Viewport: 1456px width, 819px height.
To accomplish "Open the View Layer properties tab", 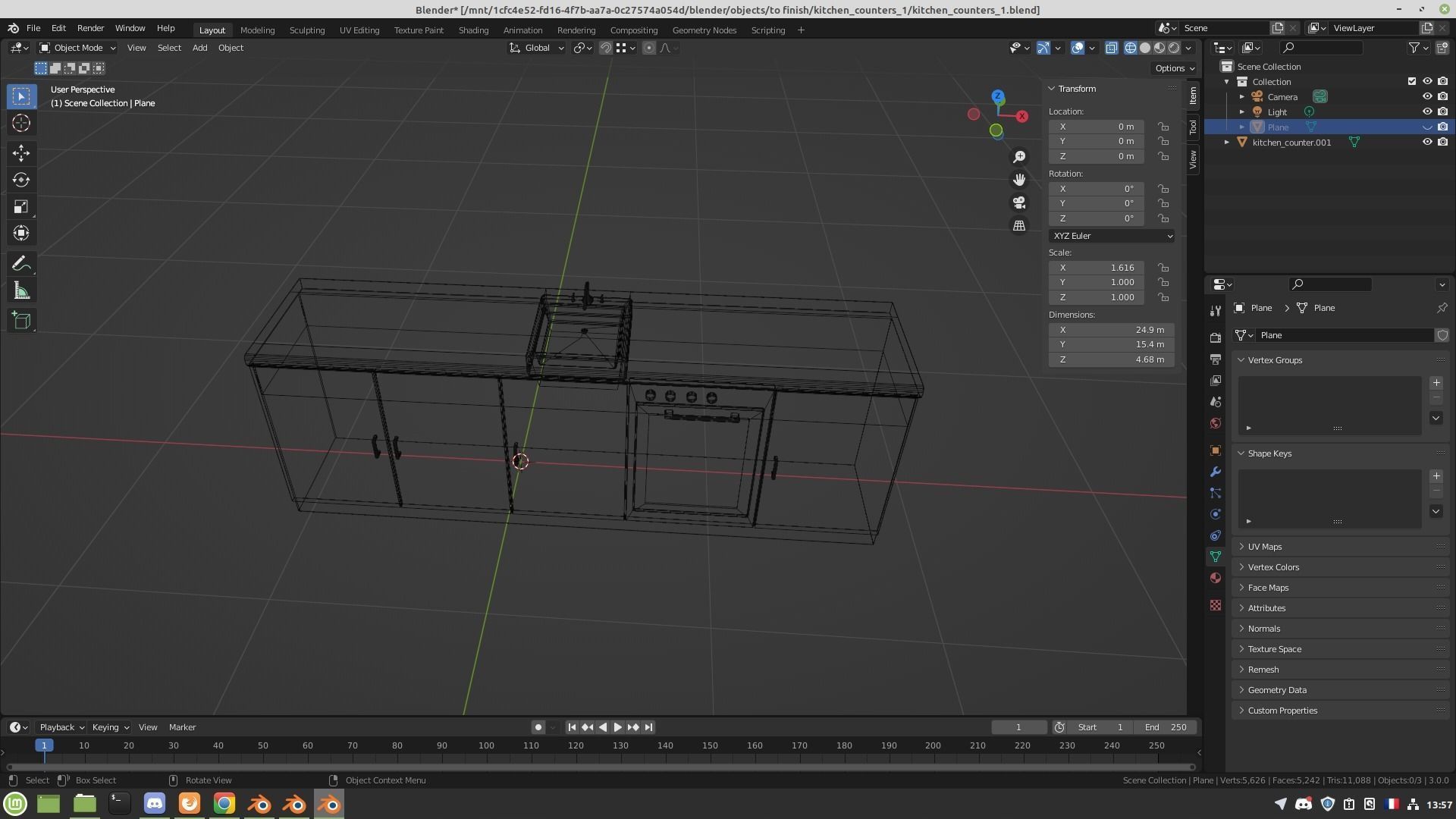I will [x=1216, y=380].
